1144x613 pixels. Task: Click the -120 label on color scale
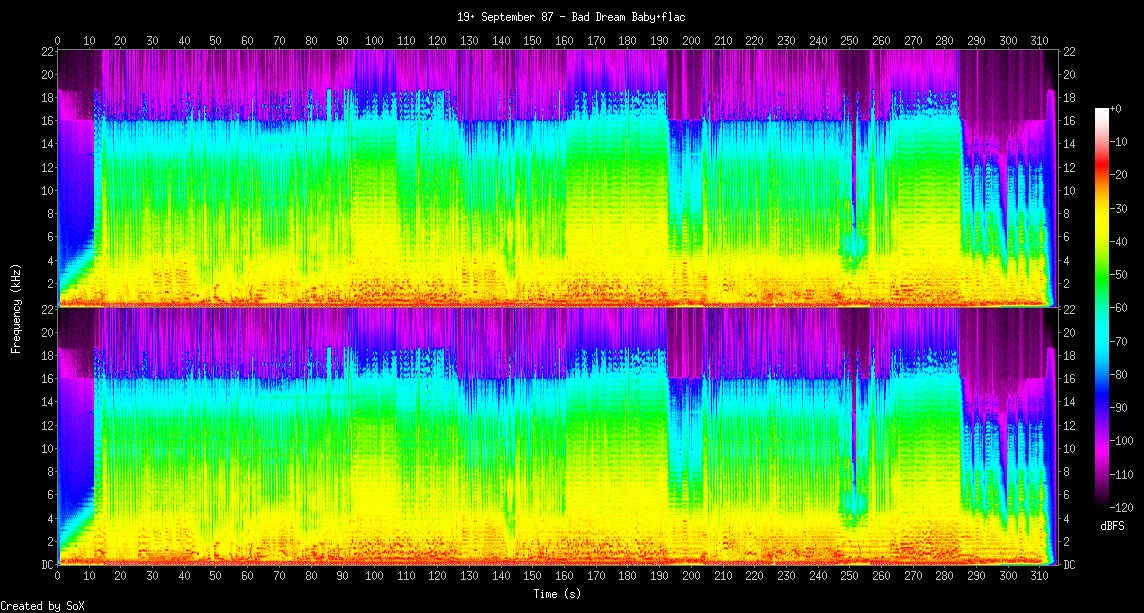click(1122, 506)
